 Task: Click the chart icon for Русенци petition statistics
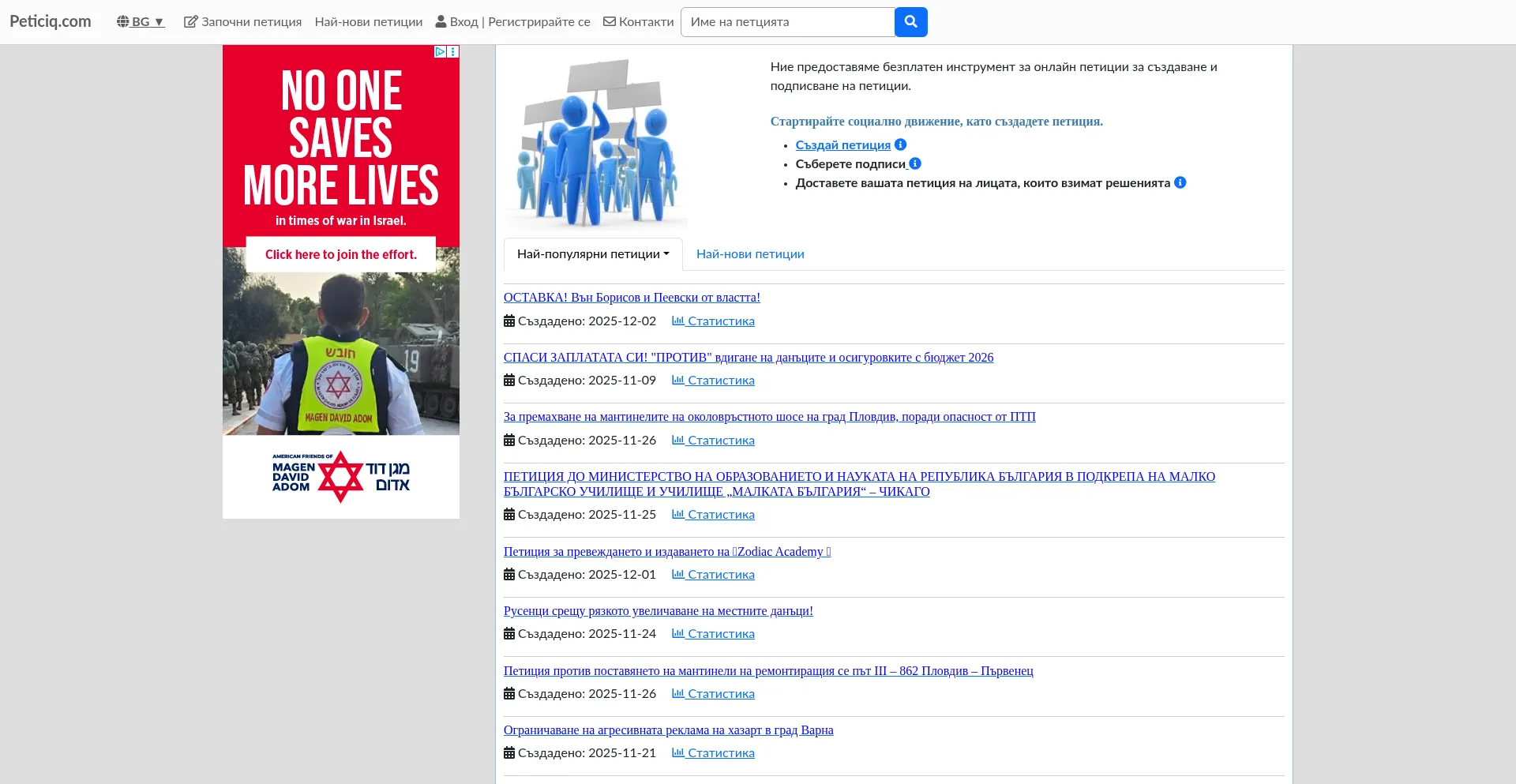pyautogui.click(x=677, y=633)
